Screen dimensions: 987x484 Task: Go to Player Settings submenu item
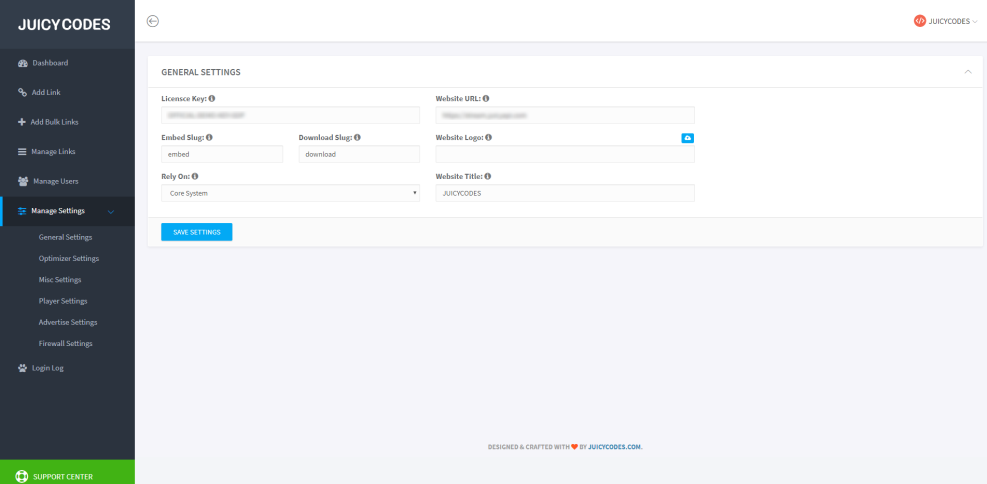(x=63, y=301)
